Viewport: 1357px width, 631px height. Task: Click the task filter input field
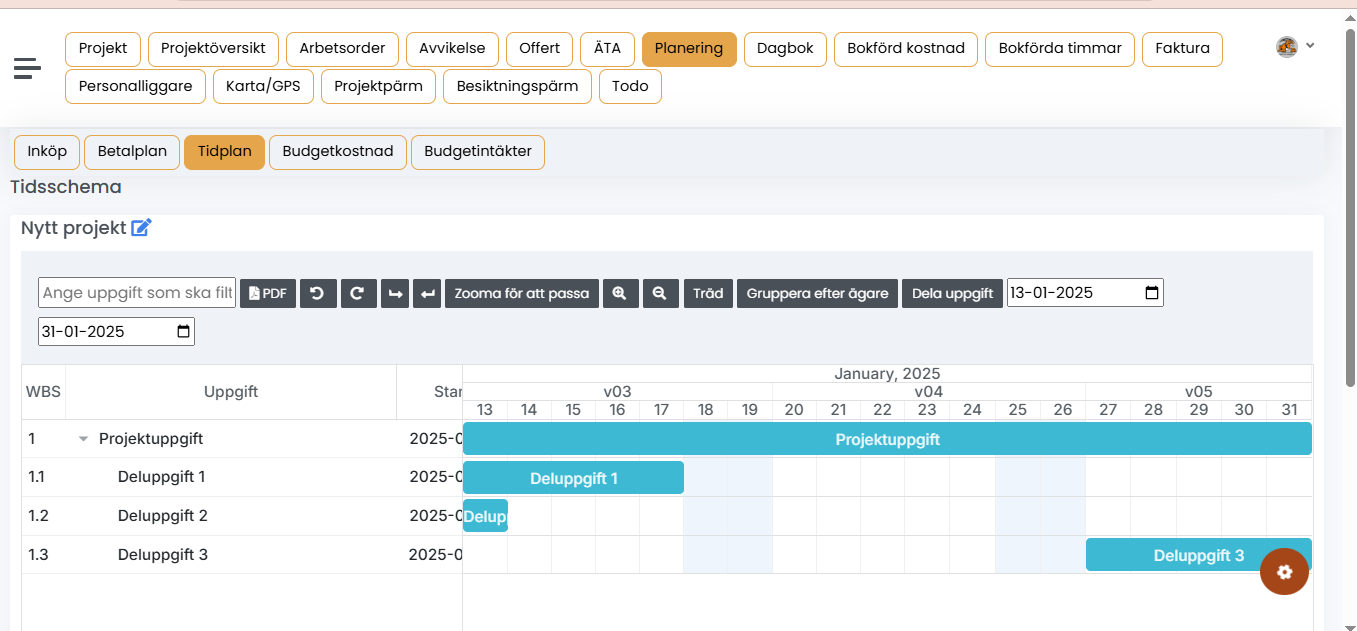[x=137, y=293]
